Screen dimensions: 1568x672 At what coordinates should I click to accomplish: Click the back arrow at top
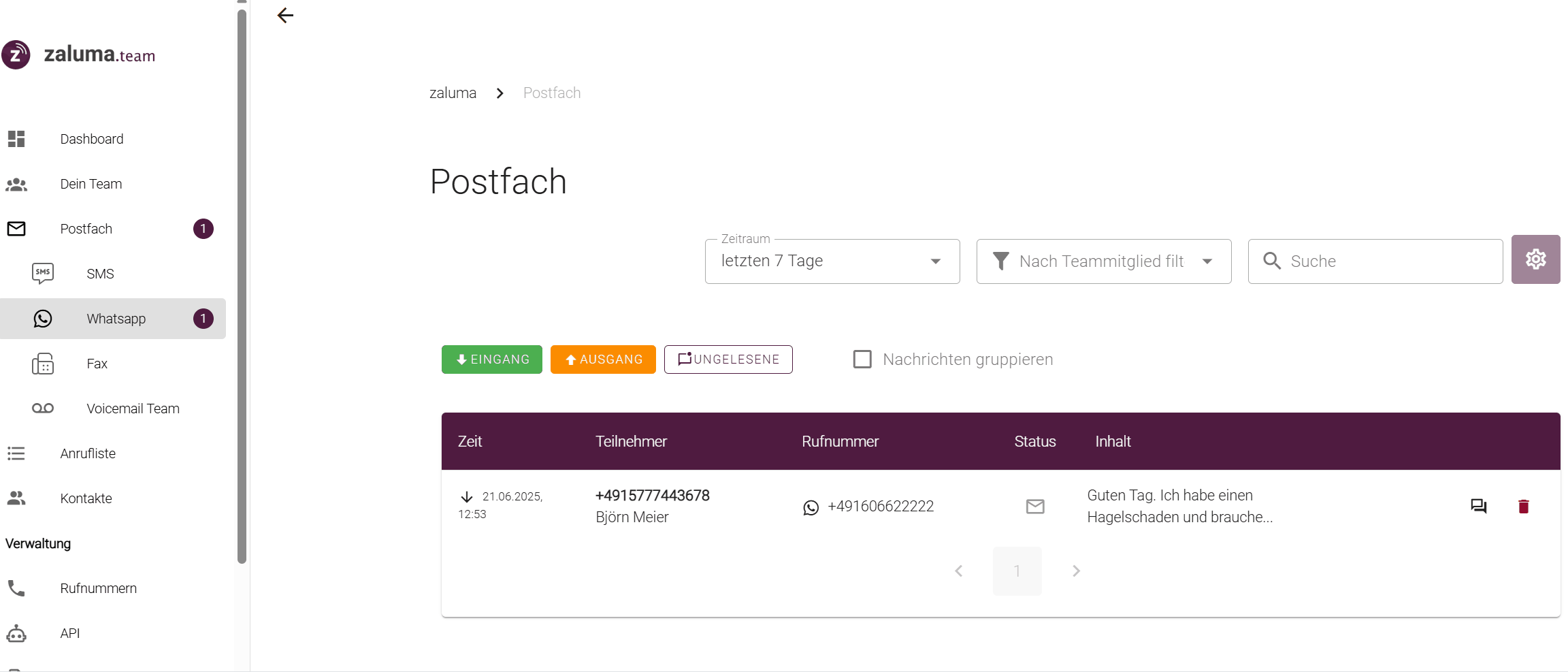tap(285, 15)
